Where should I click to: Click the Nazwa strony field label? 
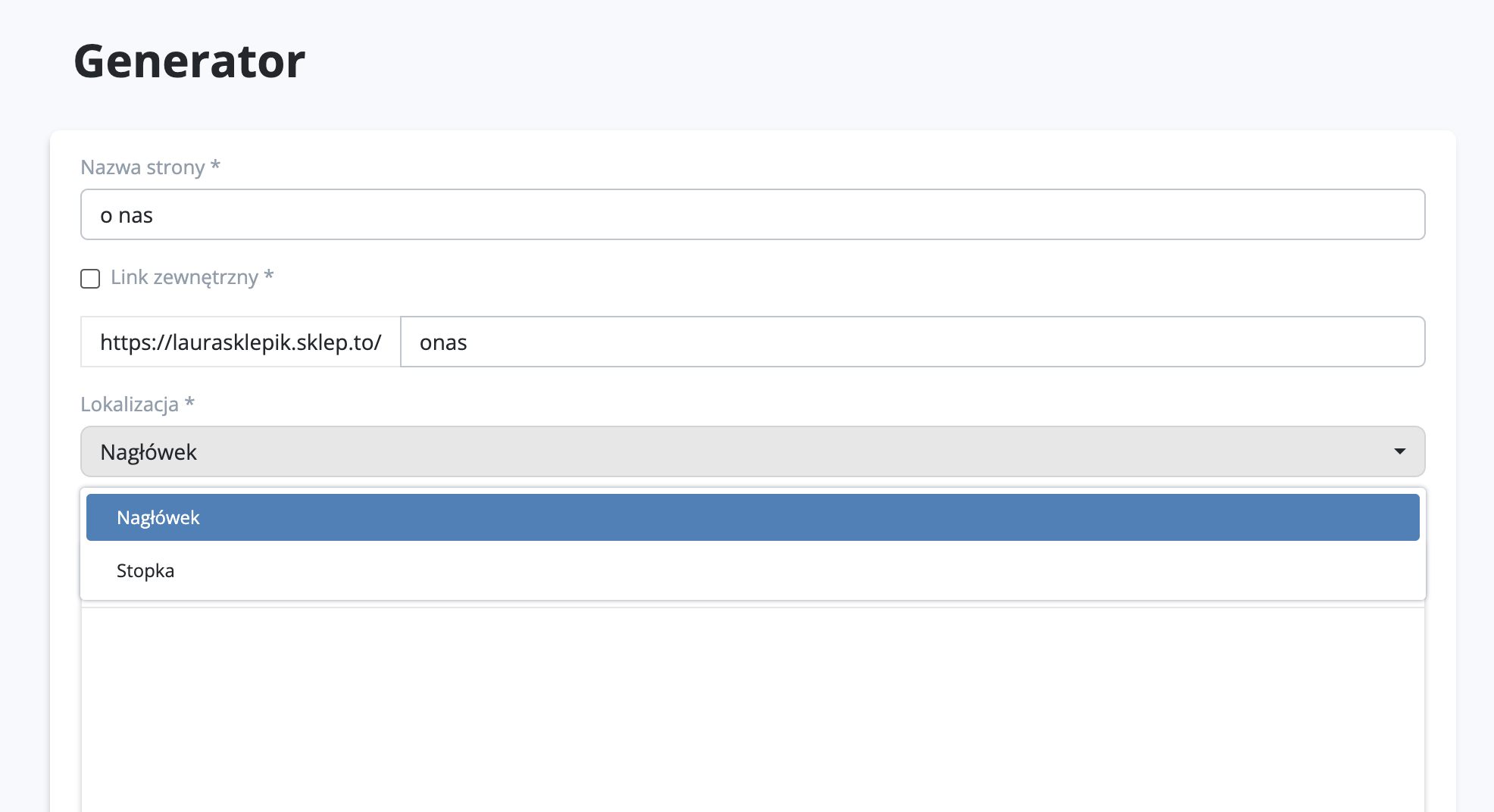(x=142, y=167)
